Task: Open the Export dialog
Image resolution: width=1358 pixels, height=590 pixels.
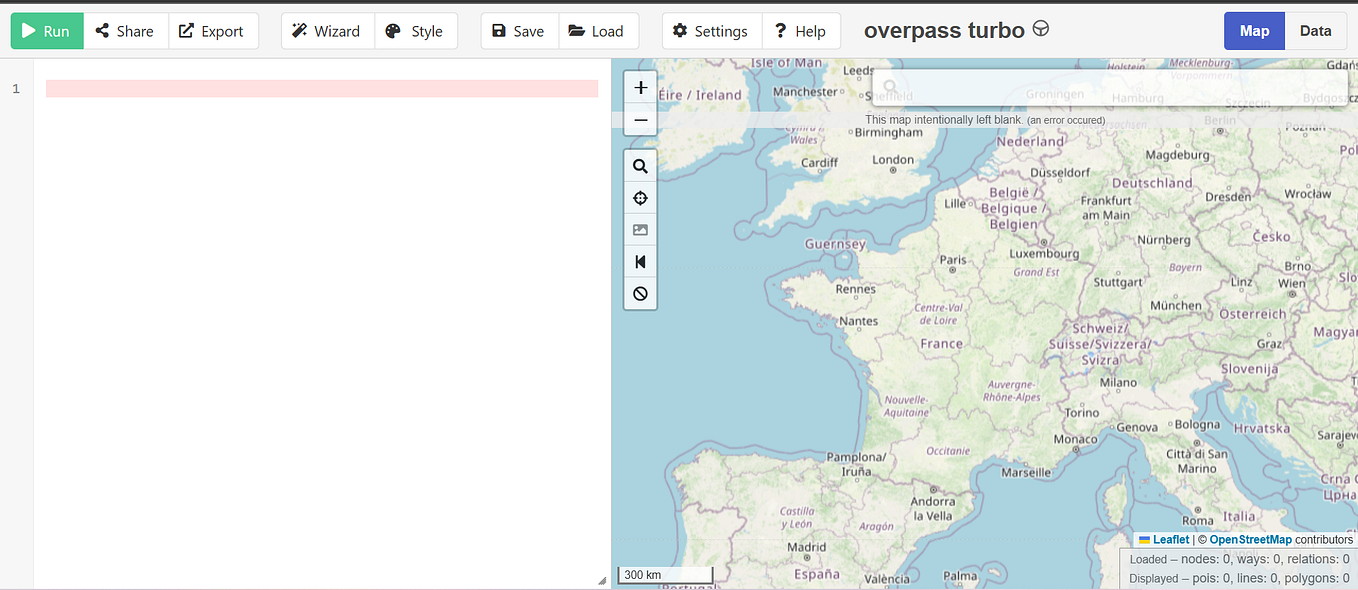Action: (213, 31)
